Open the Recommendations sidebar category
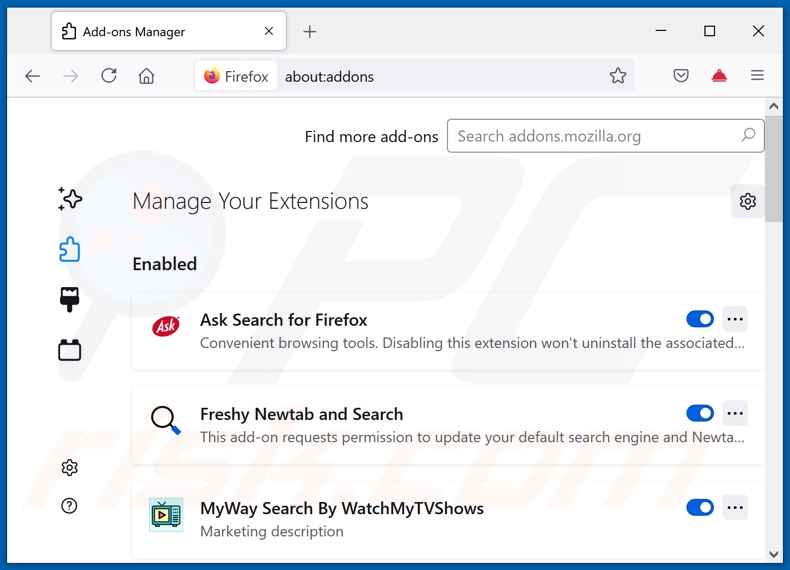790x570 pixels. pyautogui.click(x=69, y=199)
